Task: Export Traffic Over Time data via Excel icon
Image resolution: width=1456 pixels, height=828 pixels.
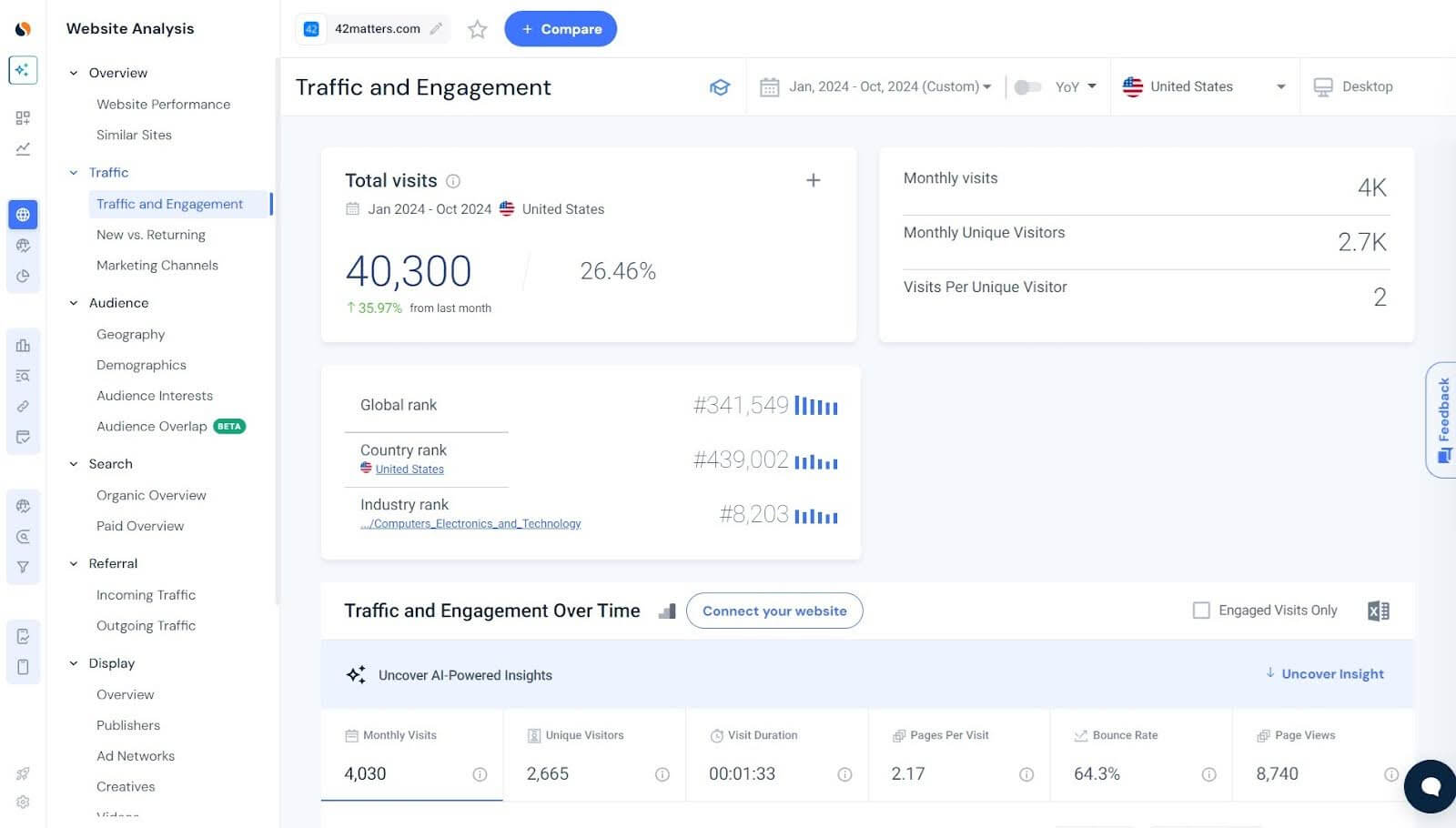Action: [1378, 611]
